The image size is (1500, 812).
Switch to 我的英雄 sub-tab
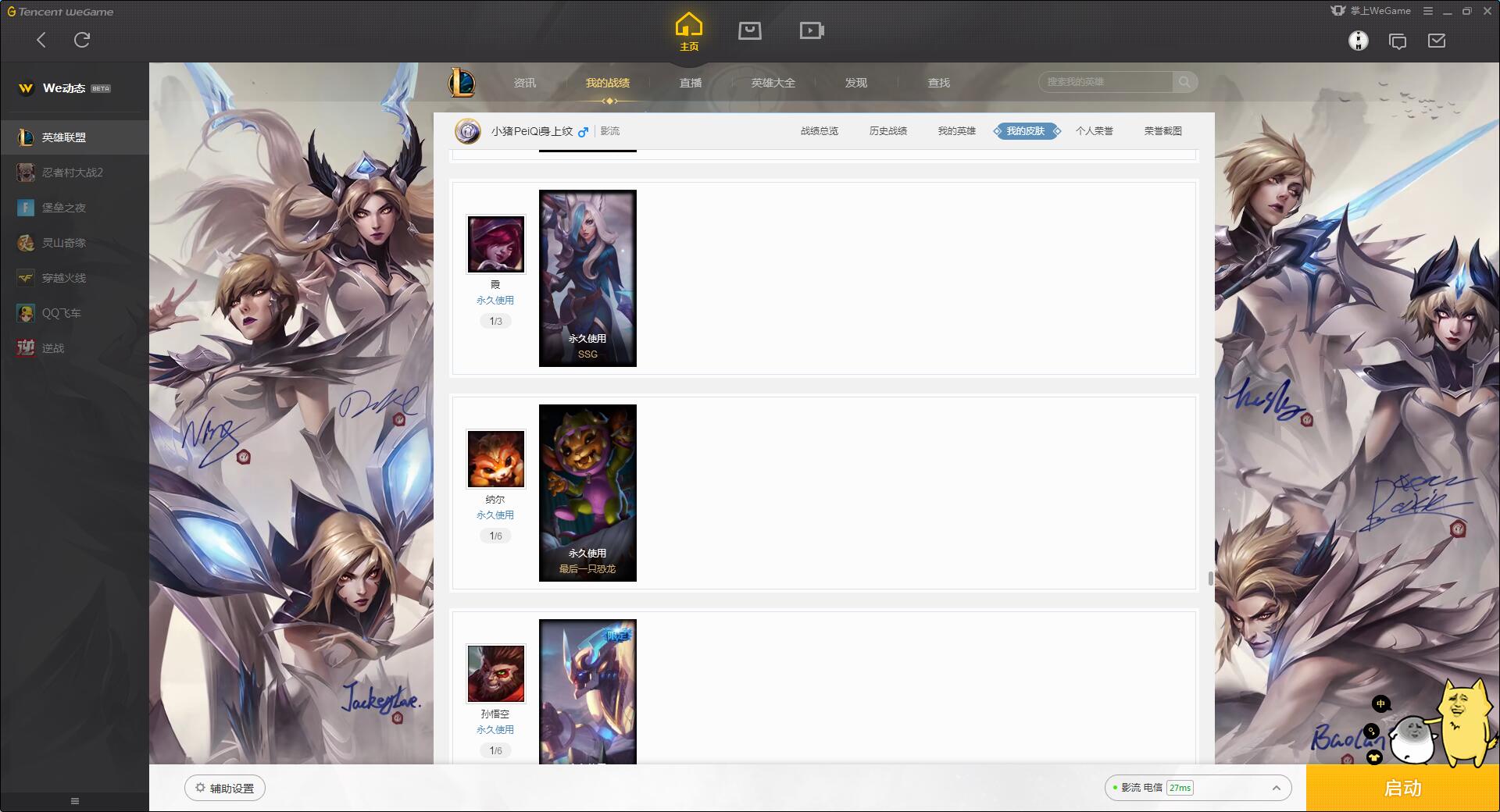pyautogui.click(x=957, y=131)
